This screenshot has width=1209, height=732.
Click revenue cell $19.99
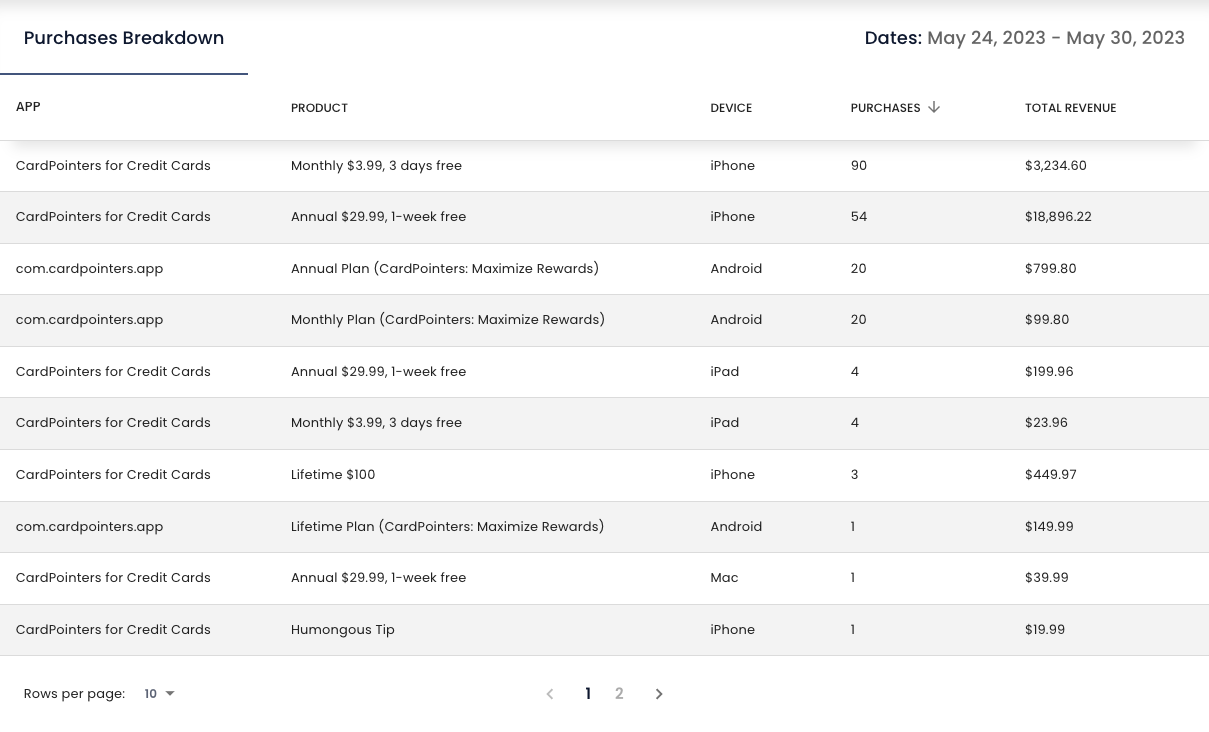coord(1045,630)
